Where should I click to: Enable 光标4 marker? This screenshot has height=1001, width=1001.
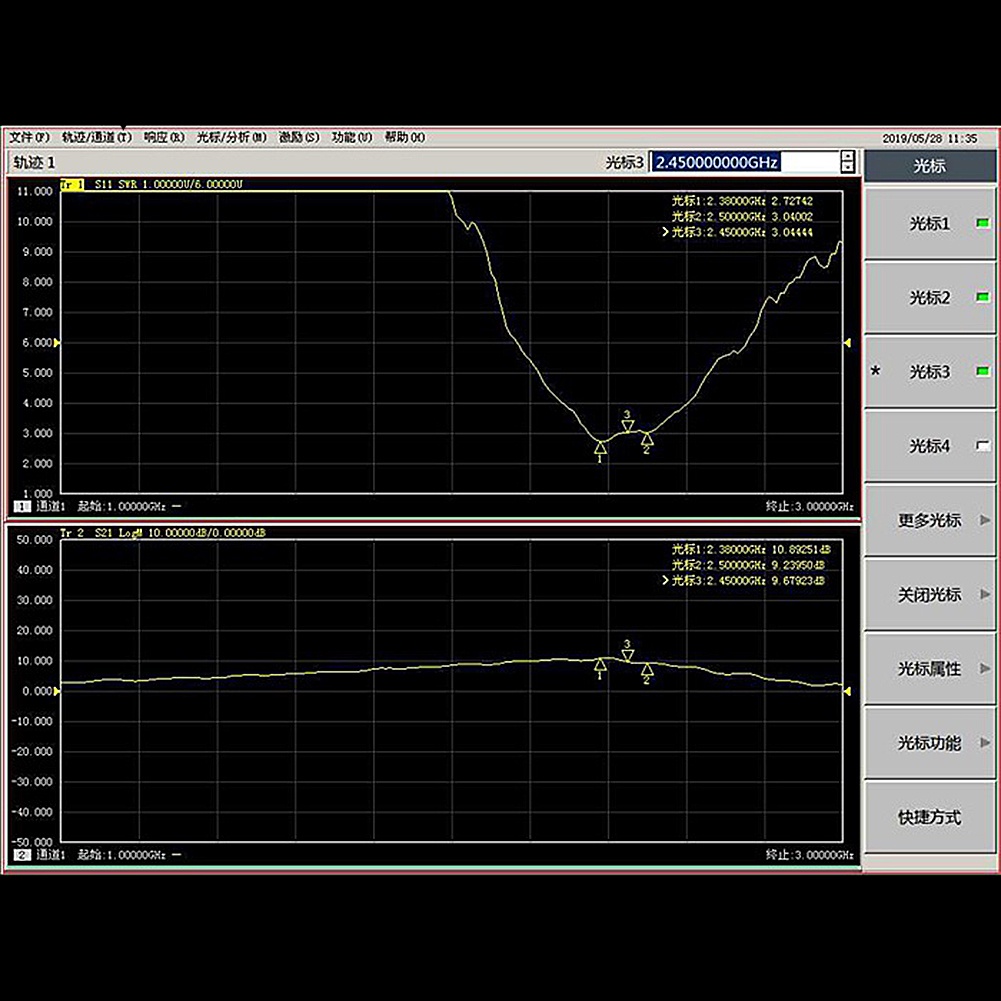(x=930, y=446)
